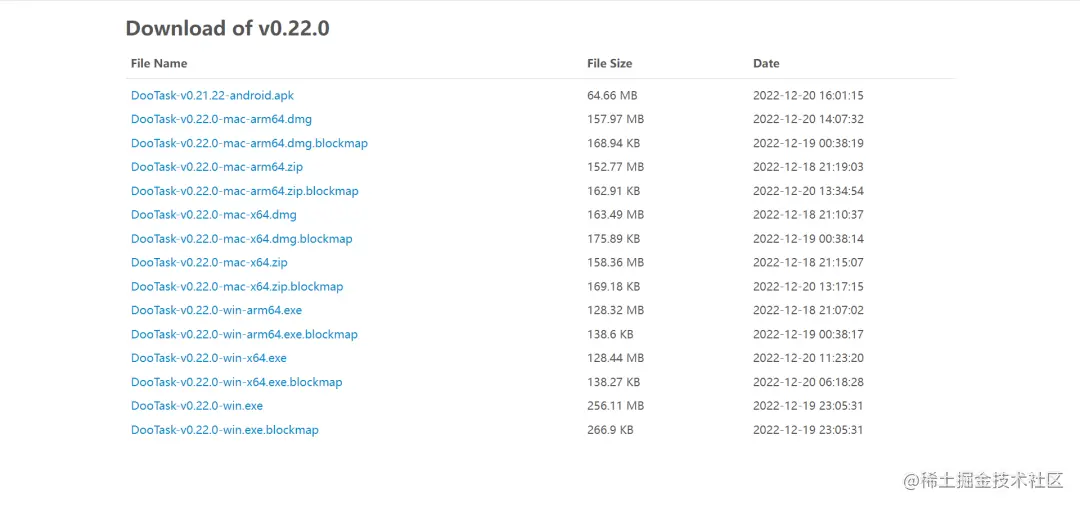Select the 163.49 MB size cell
Image resolution: width=1080 pixels, height=507 pixels.
[615, 215]
